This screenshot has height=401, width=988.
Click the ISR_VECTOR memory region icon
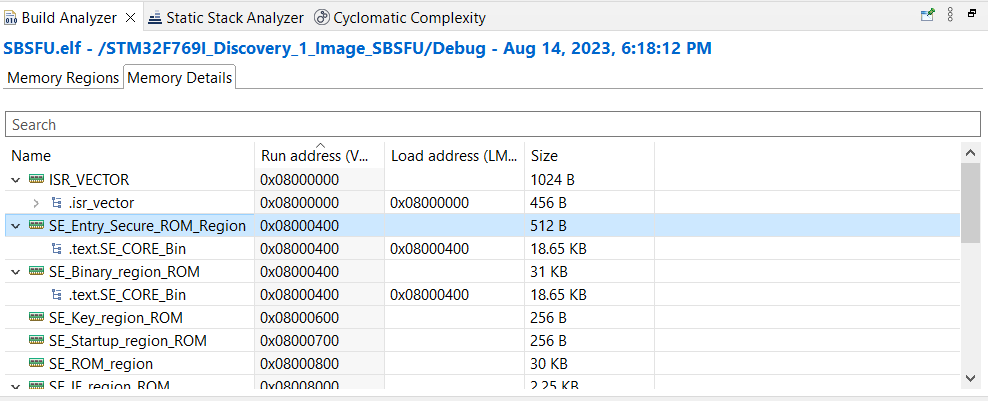pos(37,180)
